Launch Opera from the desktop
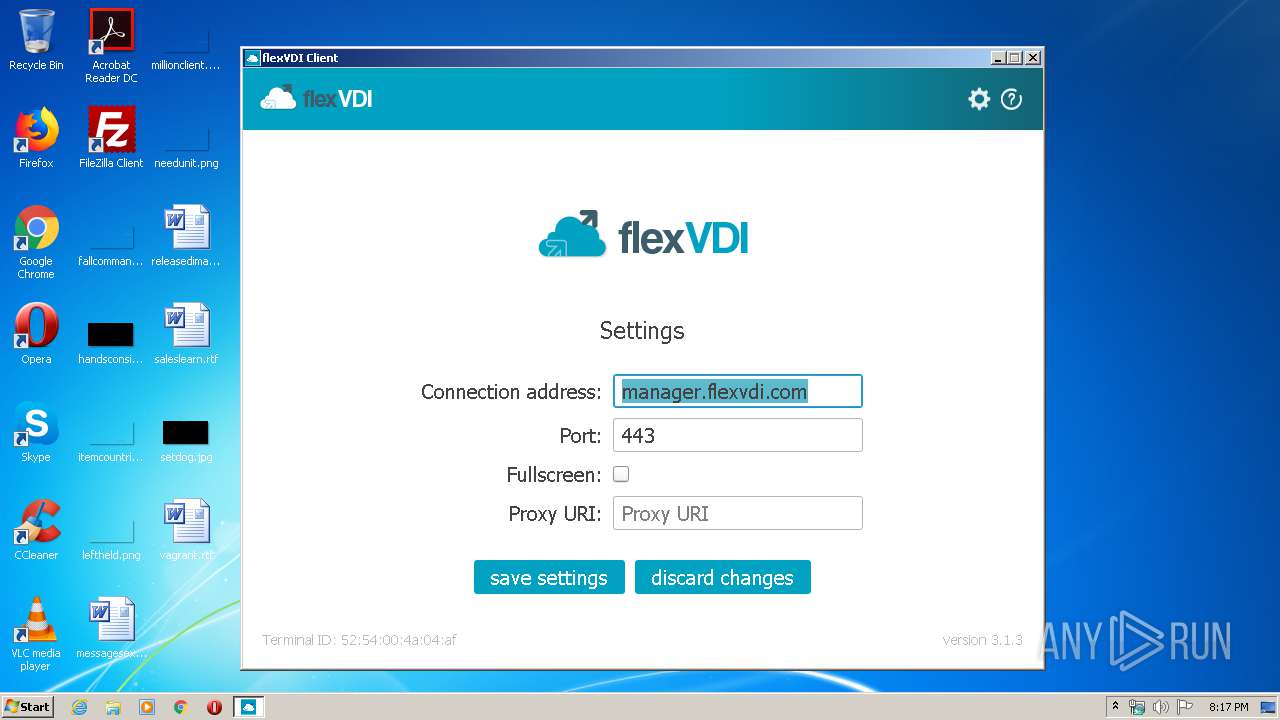 (36, 334)
